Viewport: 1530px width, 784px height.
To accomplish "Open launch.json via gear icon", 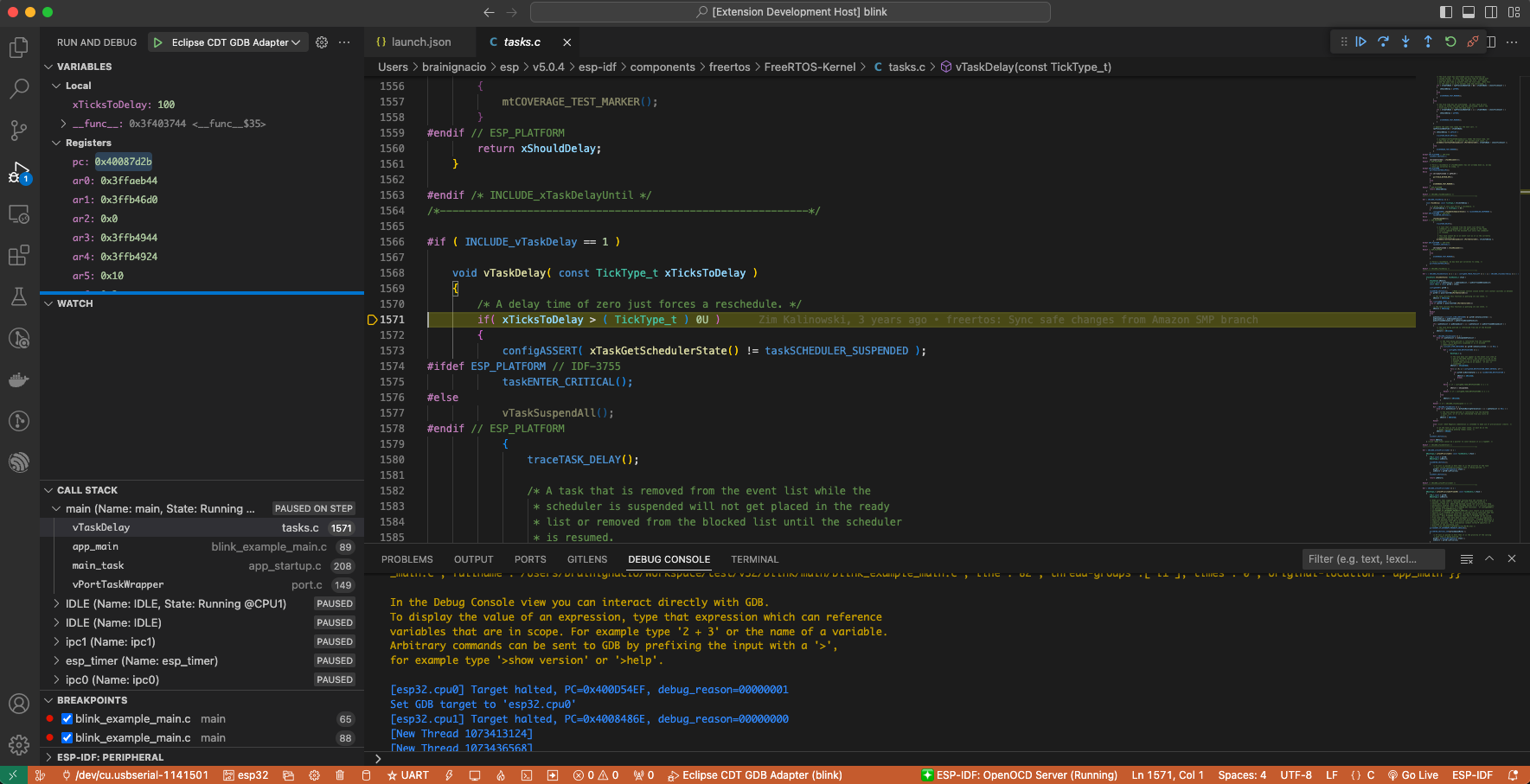I will coord(322,42).
